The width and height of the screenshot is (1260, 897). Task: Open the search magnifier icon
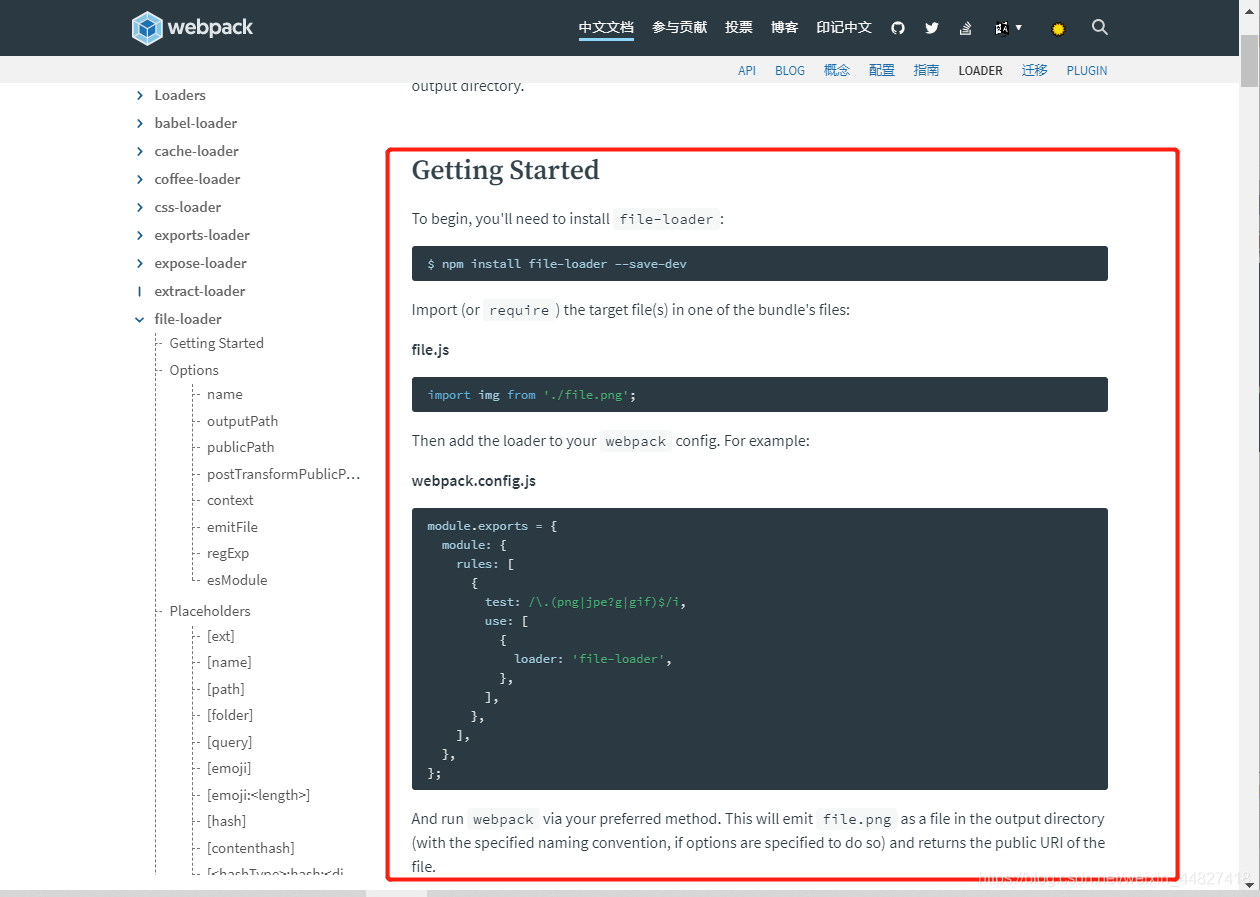coord(1100,27)
